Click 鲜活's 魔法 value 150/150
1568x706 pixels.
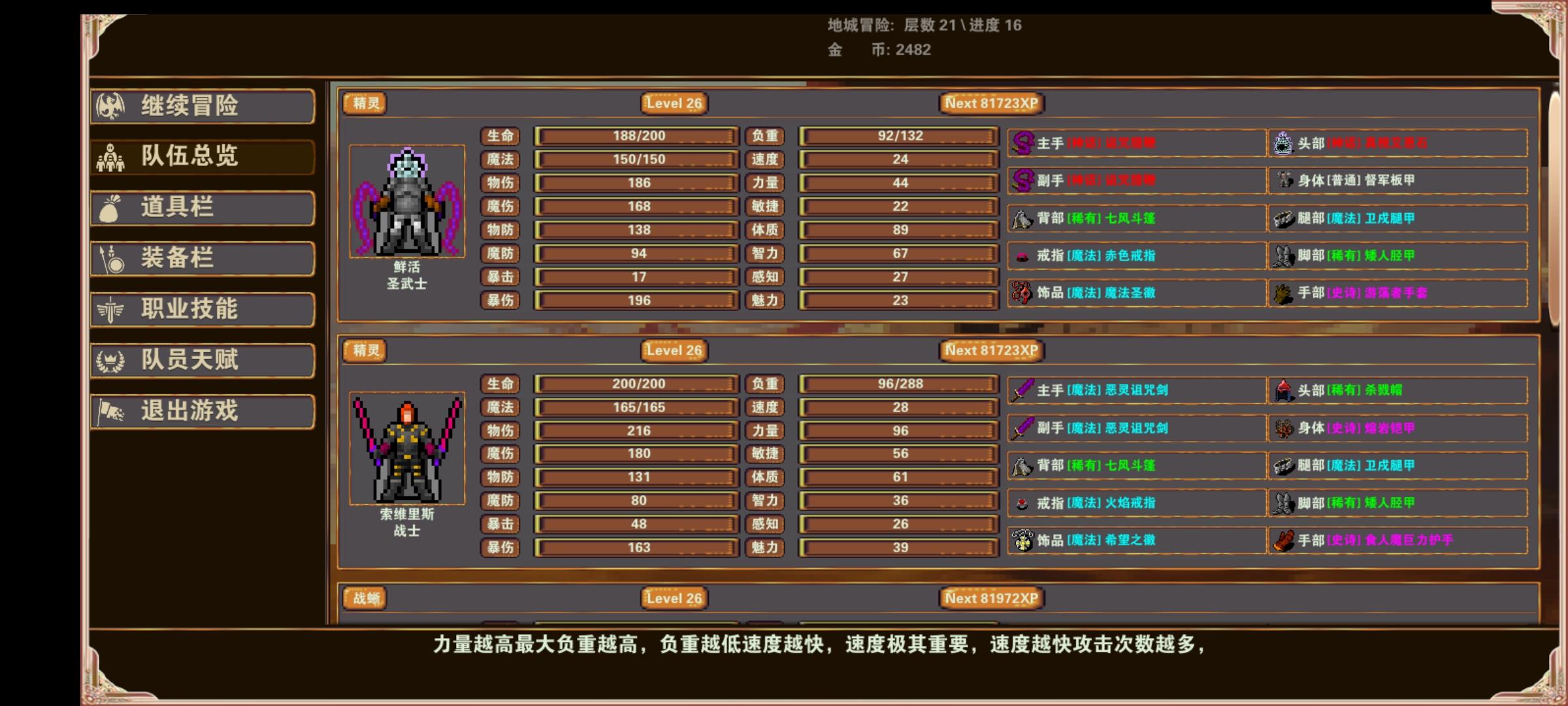pyautogui.click(x=638, y=160)
